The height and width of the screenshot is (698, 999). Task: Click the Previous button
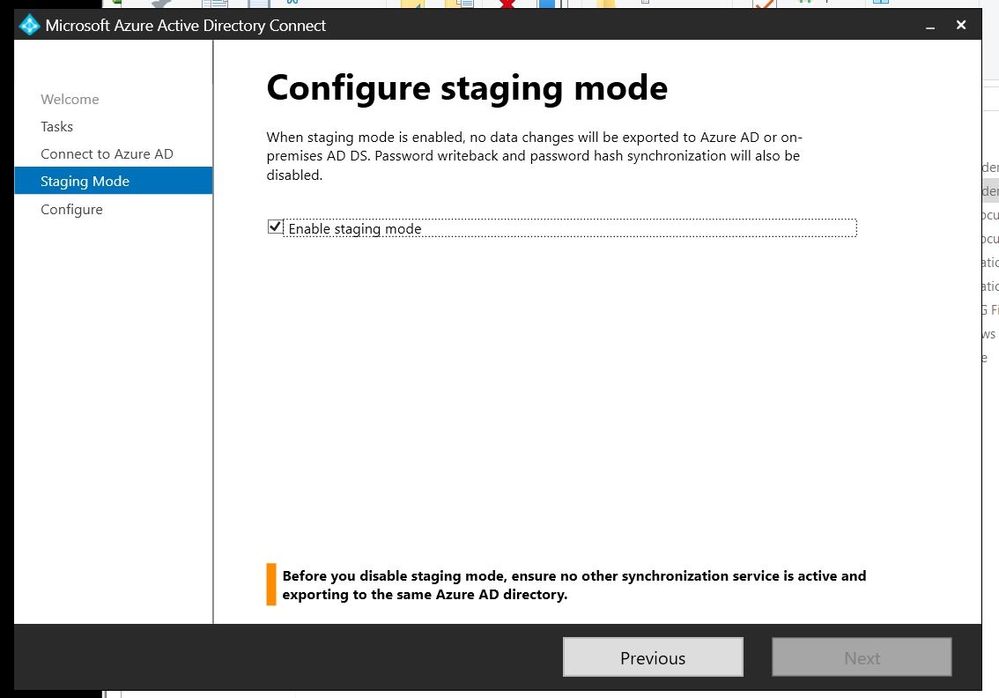652,657
